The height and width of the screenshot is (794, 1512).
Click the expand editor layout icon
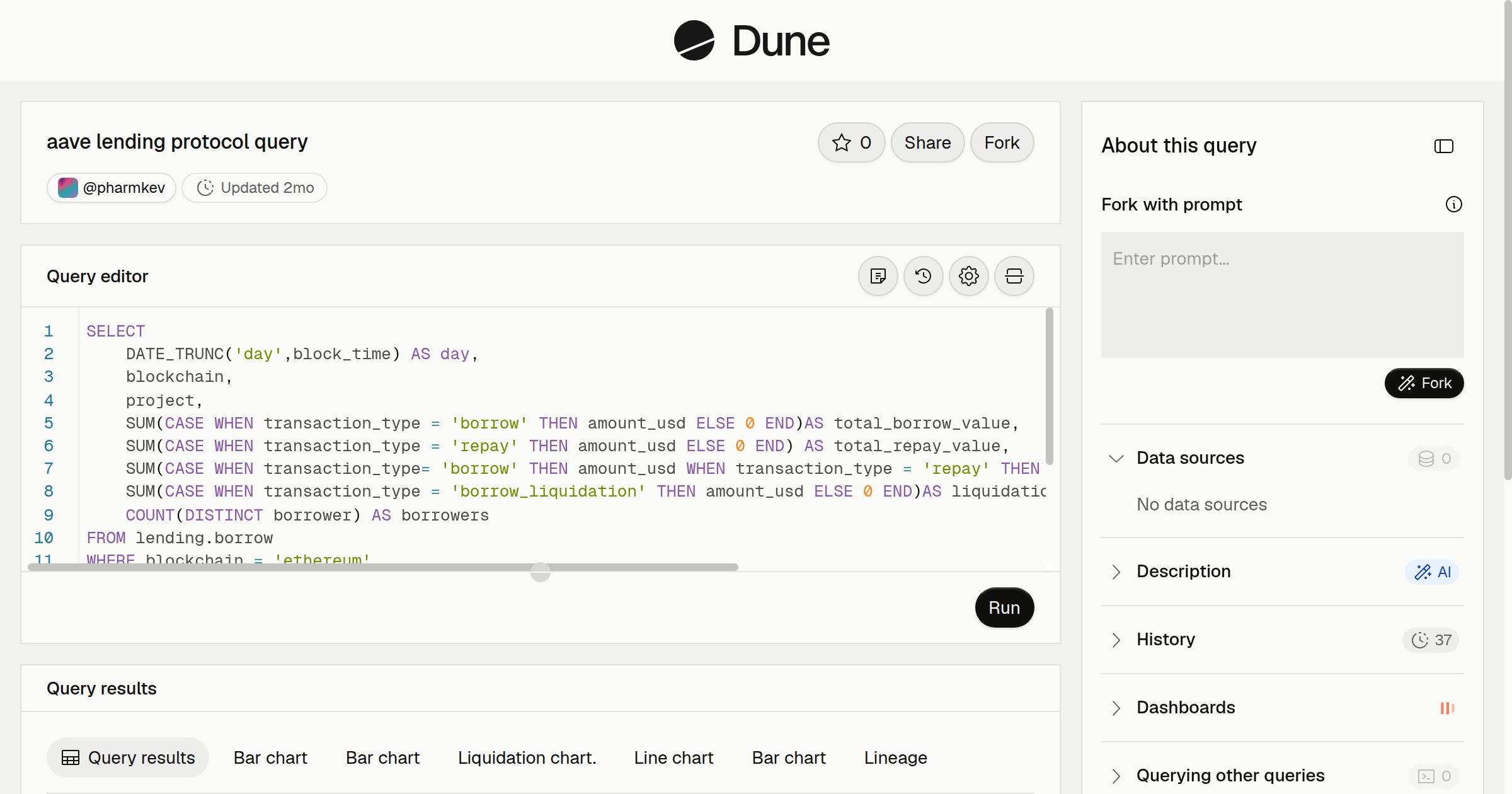[x=1014, y=276]
